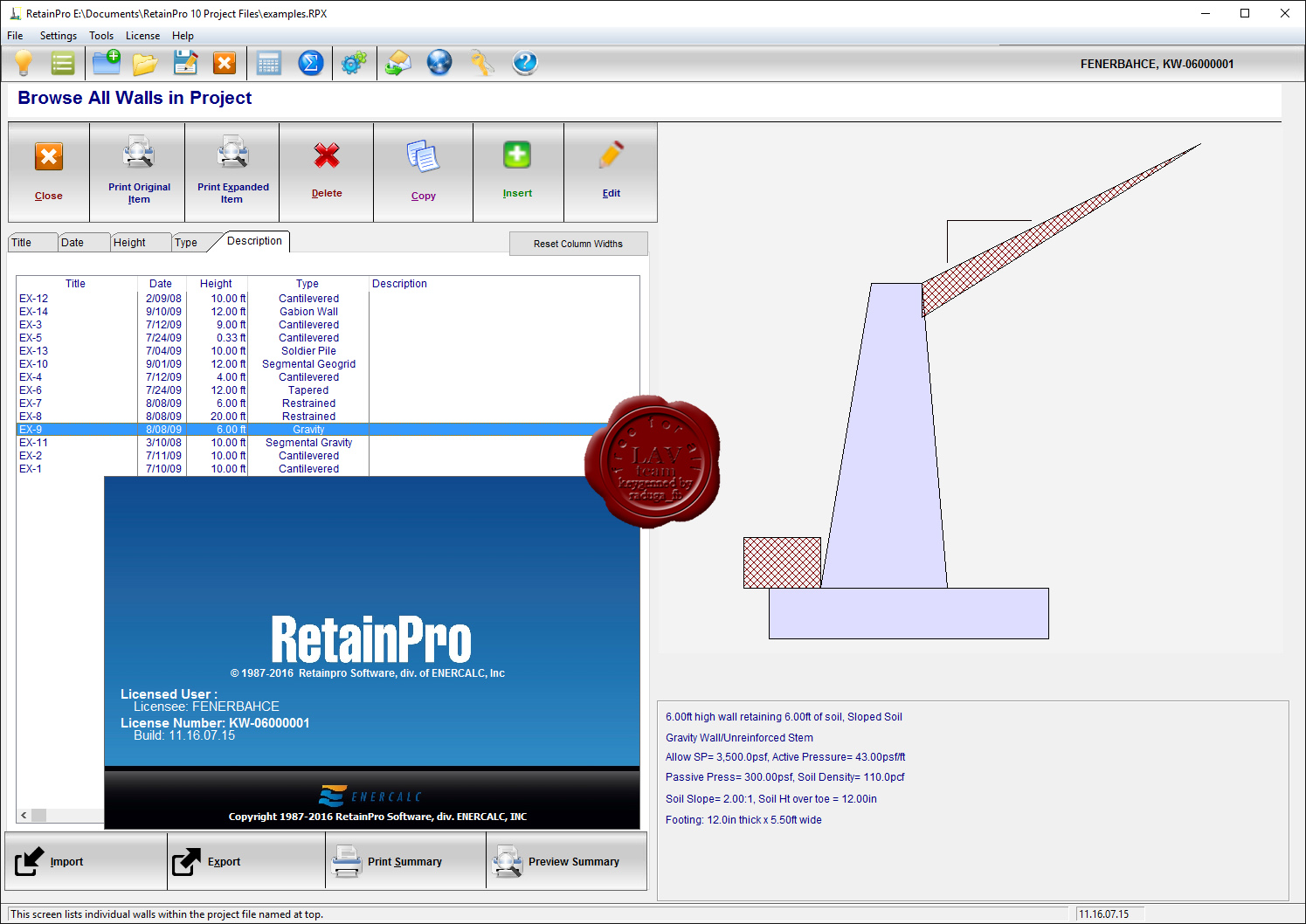Viewport: 1306px width, 924px height.
Task: Click the list's left scroll arrow
Action: point(24,815)
